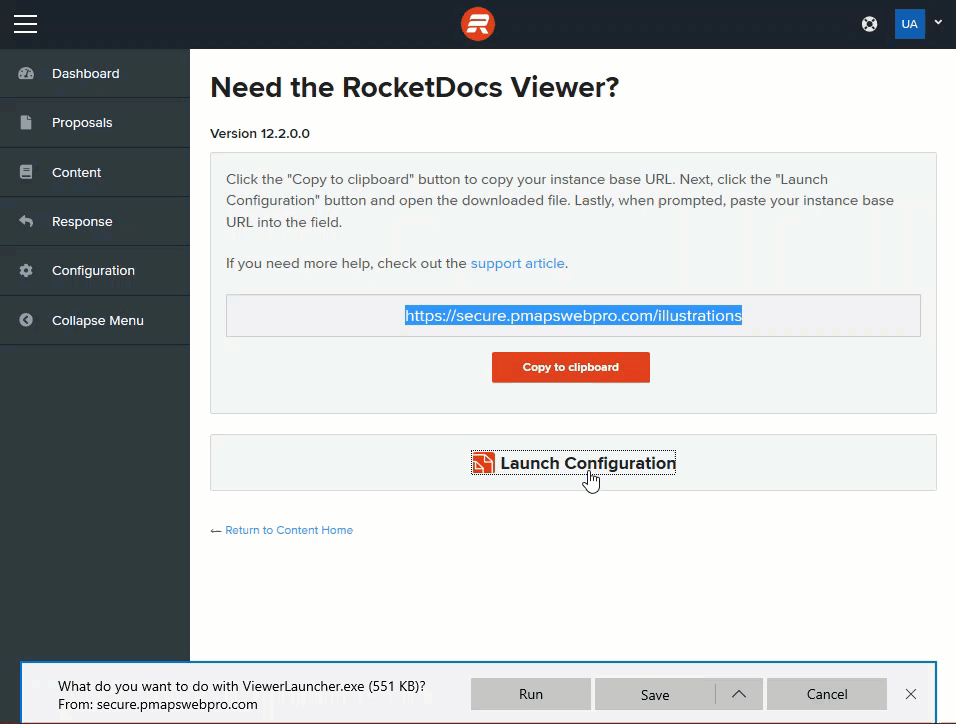Click the Configuration gear icon
956x724 pixels.
point(26,270)
